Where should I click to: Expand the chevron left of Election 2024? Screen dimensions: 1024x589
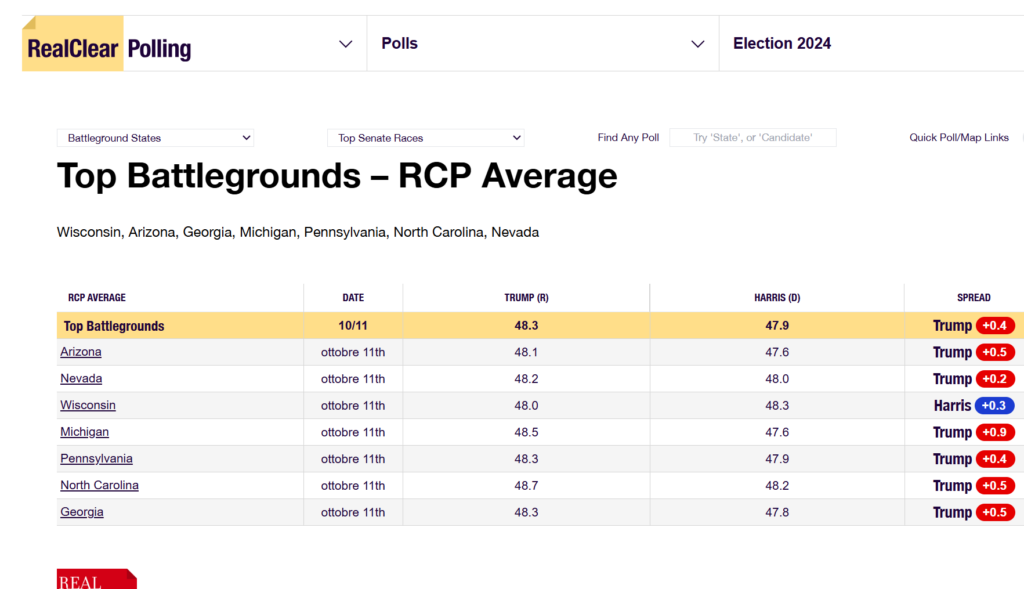pos(698,44)
